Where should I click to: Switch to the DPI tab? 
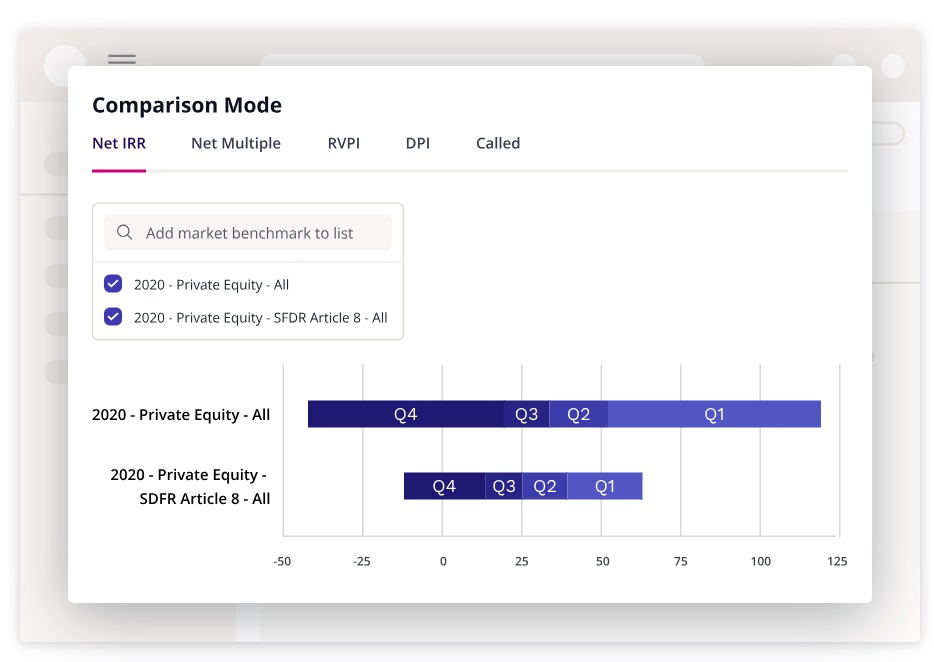tap(418, 143)
